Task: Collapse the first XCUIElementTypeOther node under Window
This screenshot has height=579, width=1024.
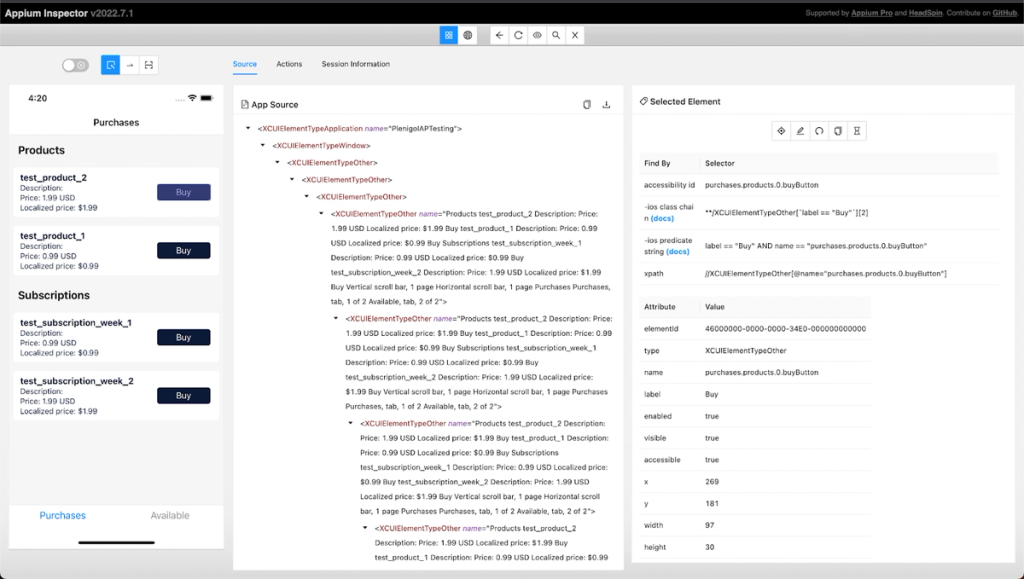Action: (x=278, y=163)
